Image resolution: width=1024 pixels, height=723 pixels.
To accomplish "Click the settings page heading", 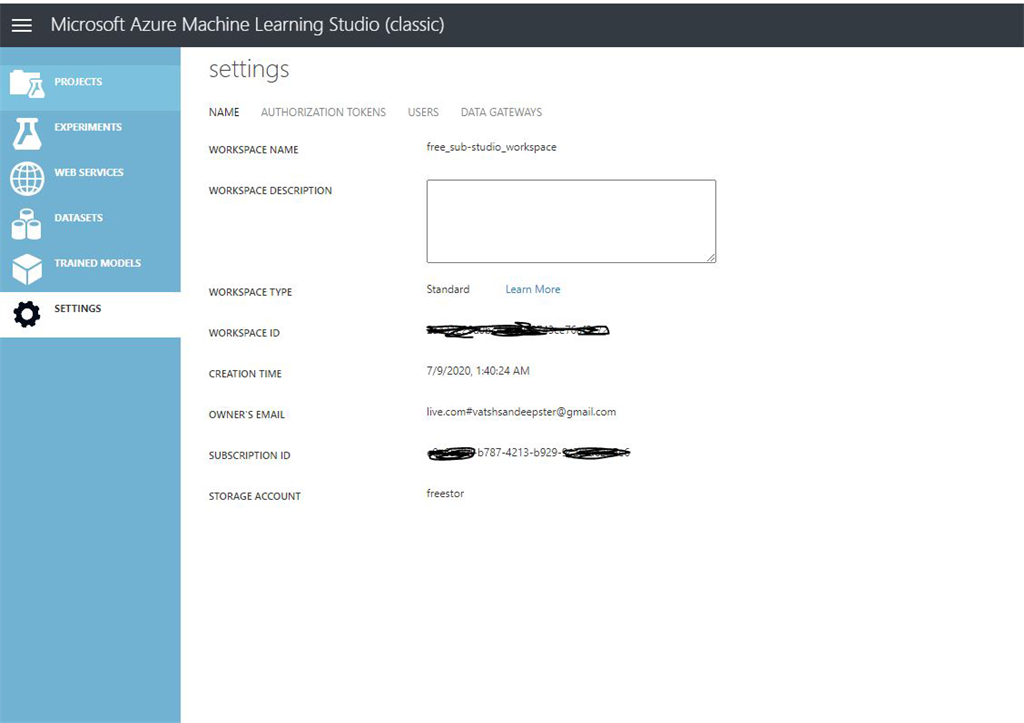I will pyautogui.click(x=249, y=69).
